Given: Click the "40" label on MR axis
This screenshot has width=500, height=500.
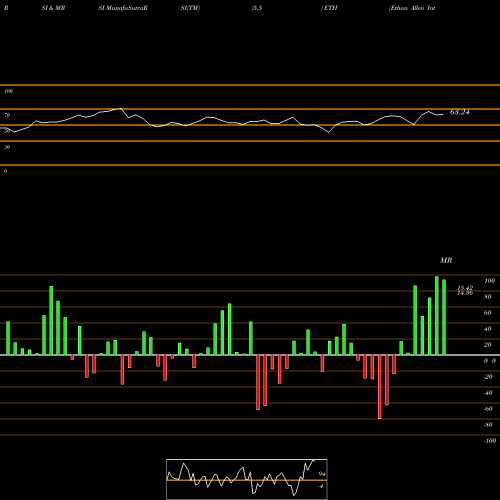Looking at the screenshot, I should (x=488, y=329).
